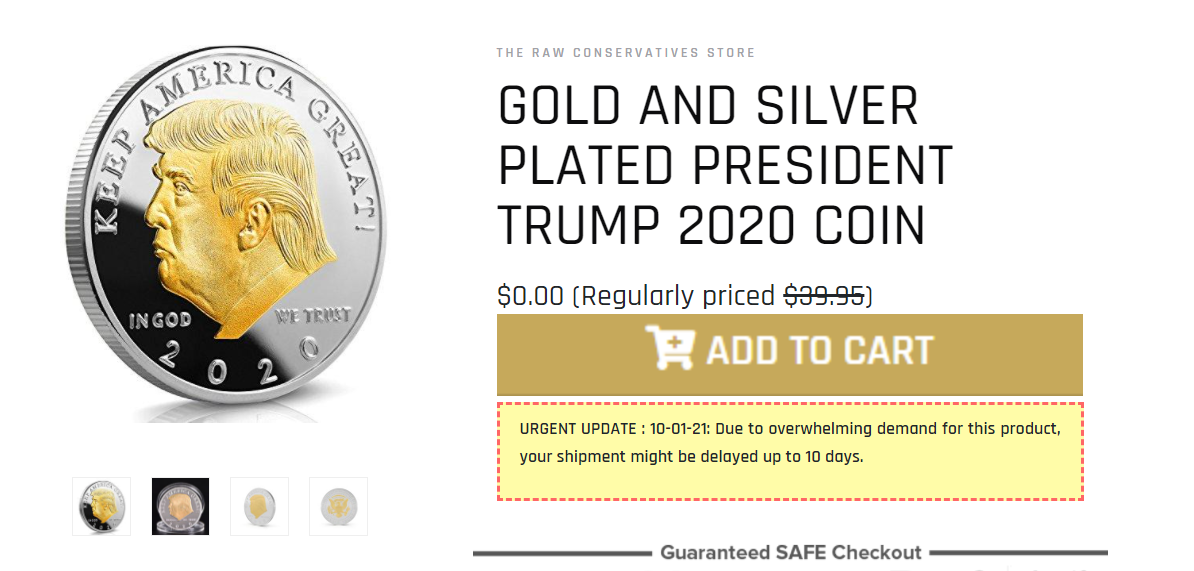1194x571 pixels.
Task: Click the URGENT UPDATE label in the notice
Action: click(x=578, y=429)
